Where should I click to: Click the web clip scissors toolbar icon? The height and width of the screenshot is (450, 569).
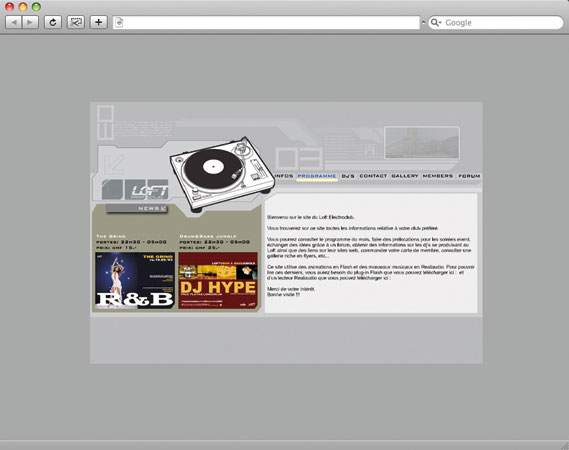coord(76,22)
